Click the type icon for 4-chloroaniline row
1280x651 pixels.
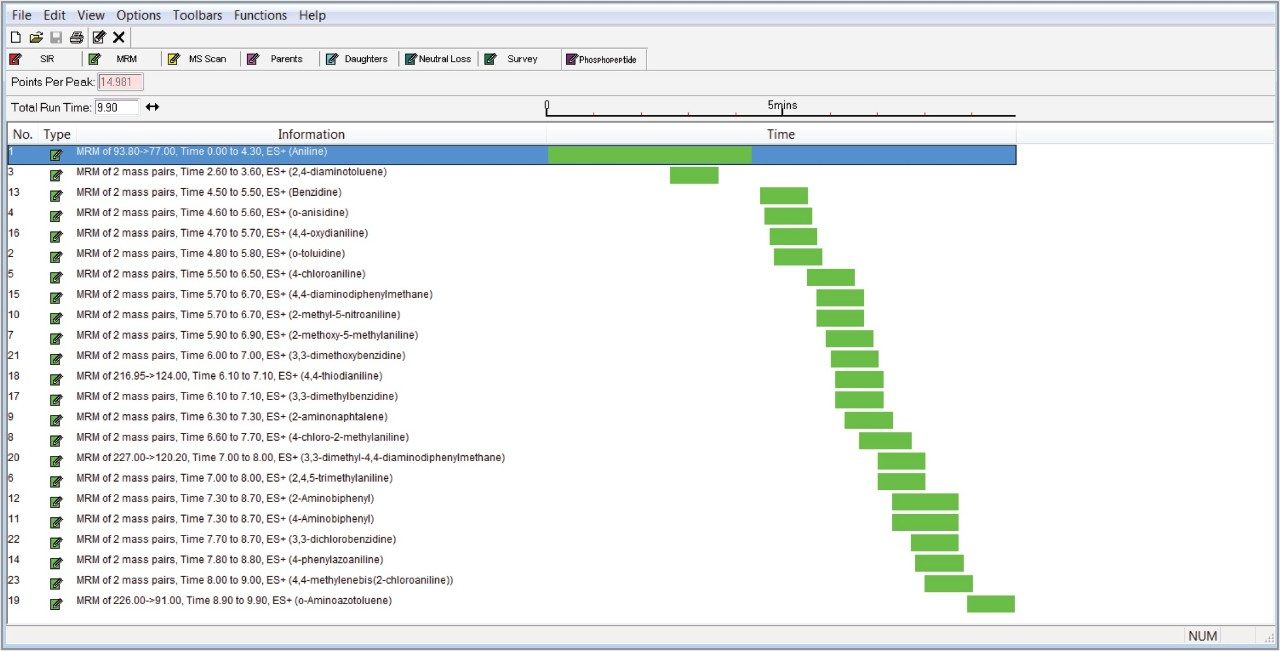click(x=56, y=276)
